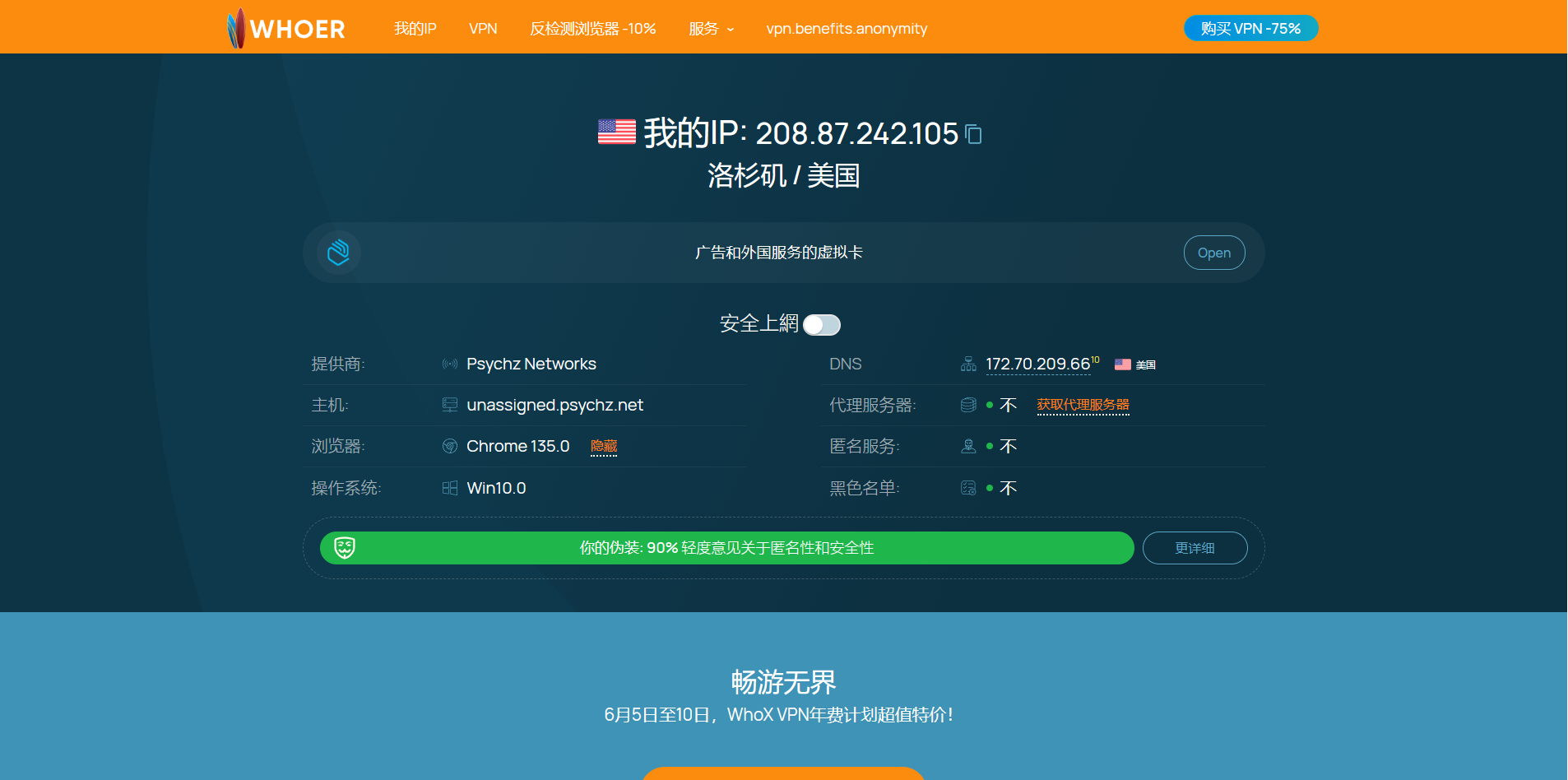The width and height of the screenshot is (1568, 780).
Task: Click the IP text 208.87.242.105
Action: pos(856,133)
